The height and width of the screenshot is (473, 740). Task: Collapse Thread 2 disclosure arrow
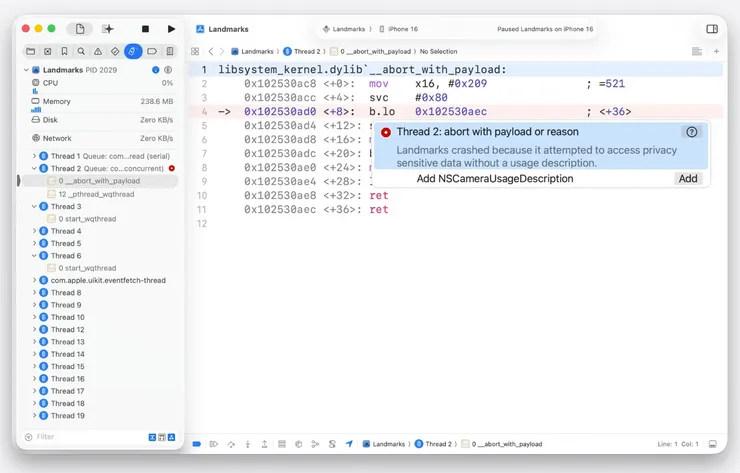34,168
